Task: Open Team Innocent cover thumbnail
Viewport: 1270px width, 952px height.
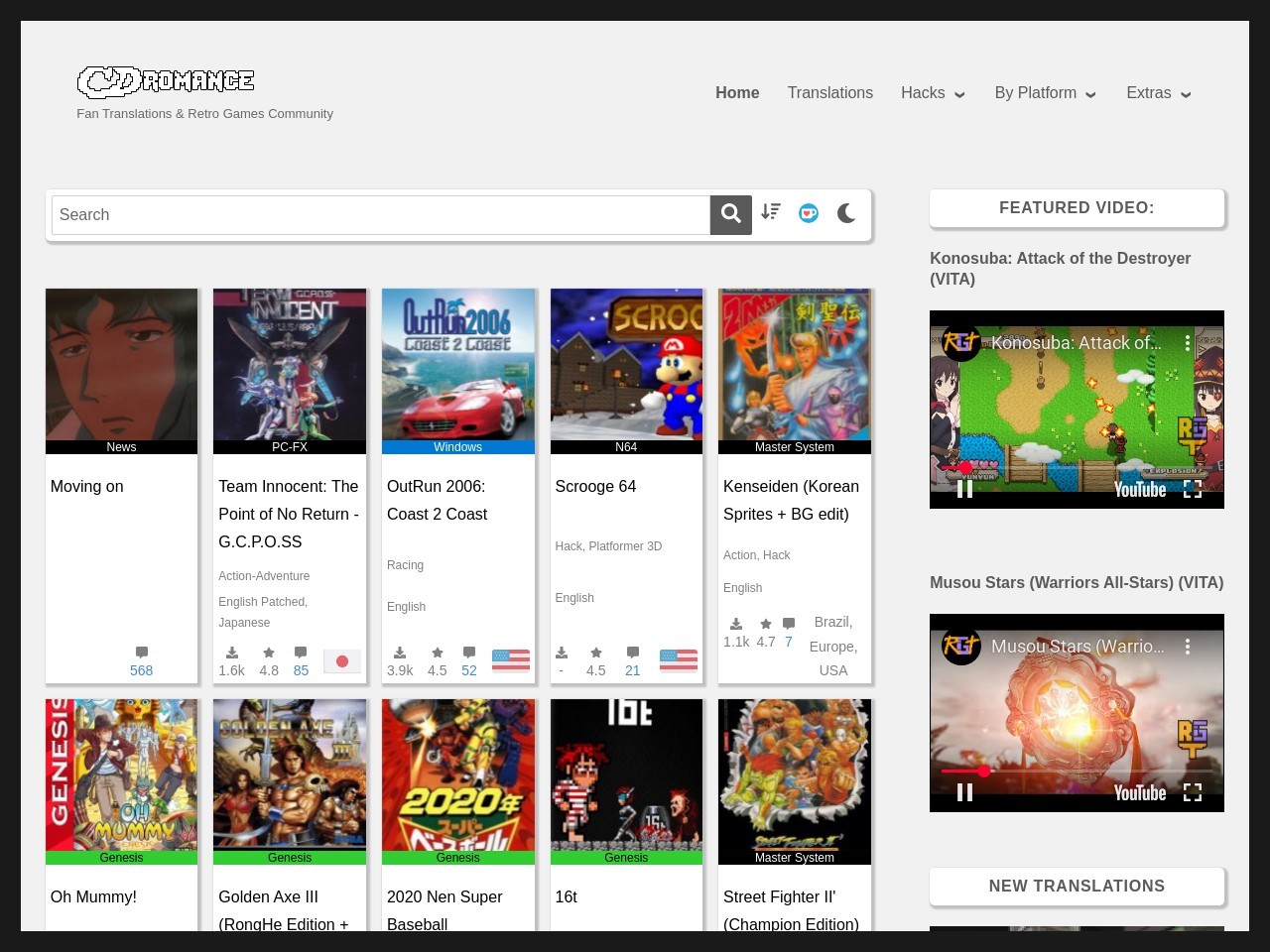Action: pos(290,364)
